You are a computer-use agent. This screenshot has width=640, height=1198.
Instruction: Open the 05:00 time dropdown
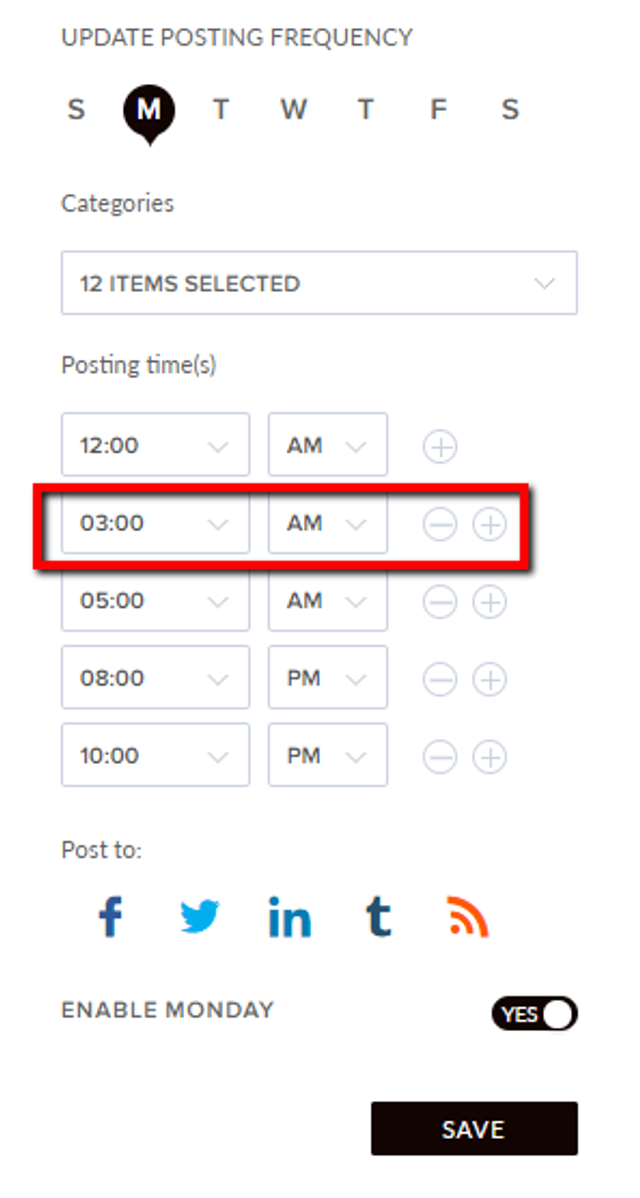pos(155,601)
